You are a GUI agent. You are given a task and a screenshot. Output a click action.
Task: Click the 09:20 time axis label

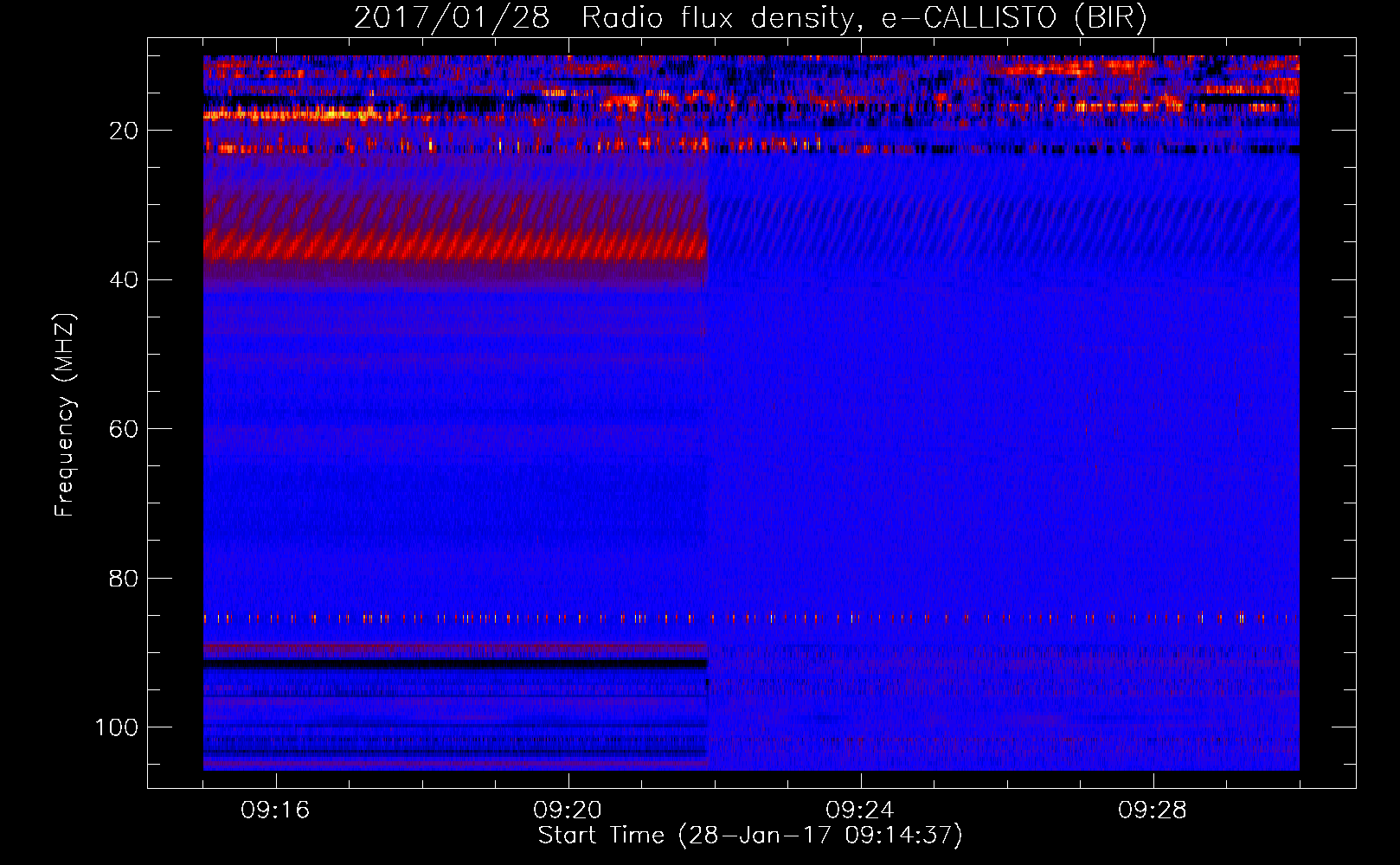point(568,810)
